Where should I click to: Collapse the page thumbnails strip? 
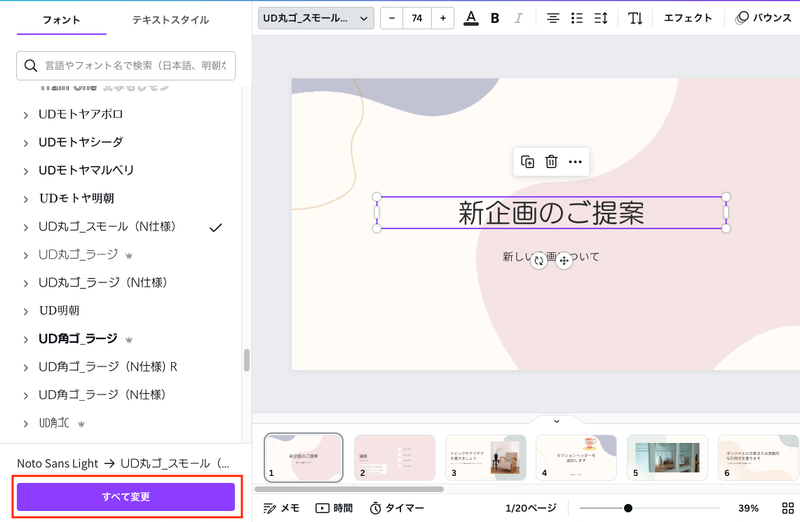[557, 421]
